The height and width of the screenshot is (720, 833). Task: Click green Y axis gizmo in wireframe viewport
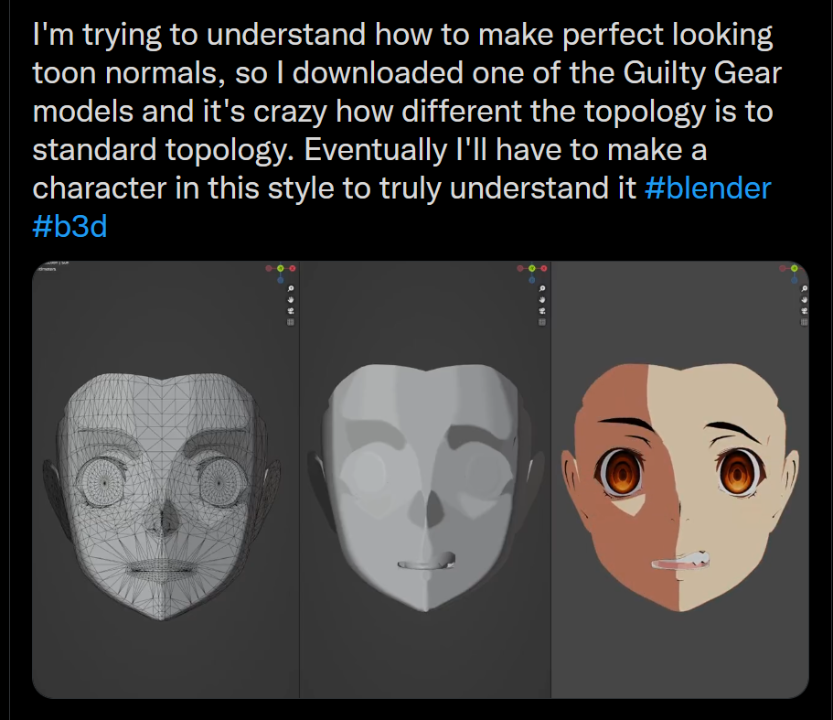[x=280, y=268]
